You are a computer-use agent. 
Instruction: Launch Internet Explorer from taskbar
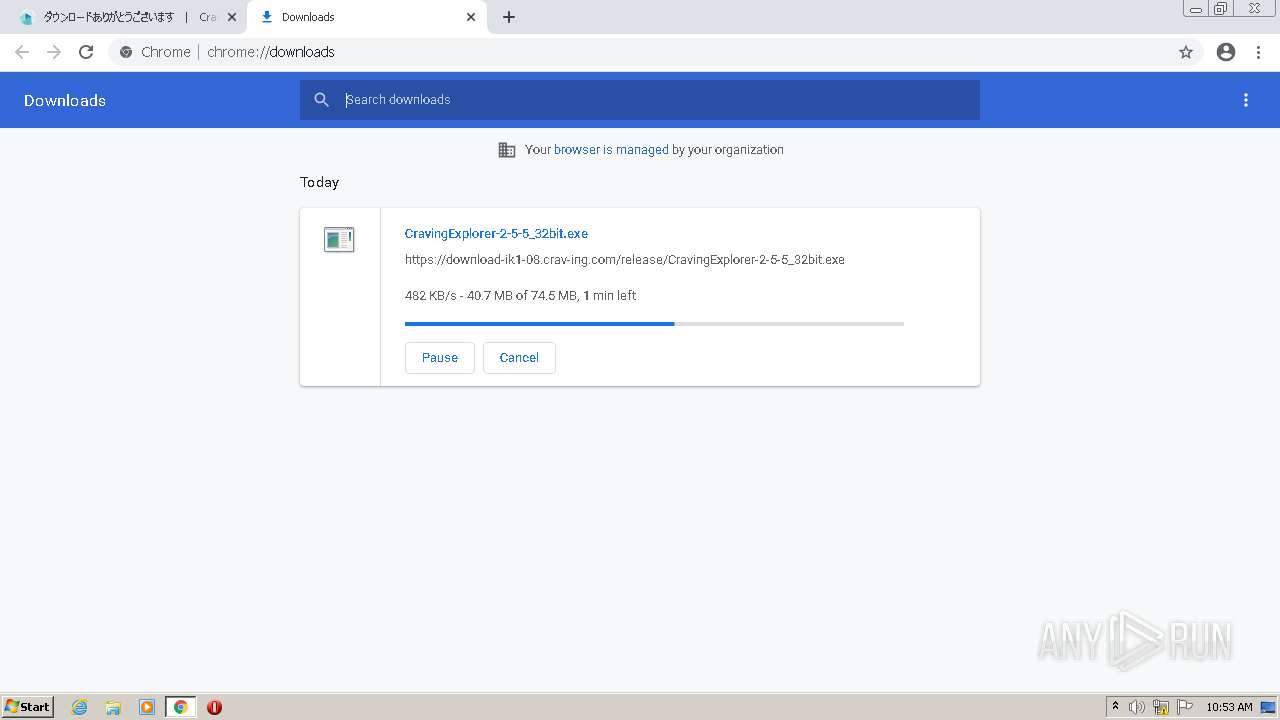tap(80, 707)
